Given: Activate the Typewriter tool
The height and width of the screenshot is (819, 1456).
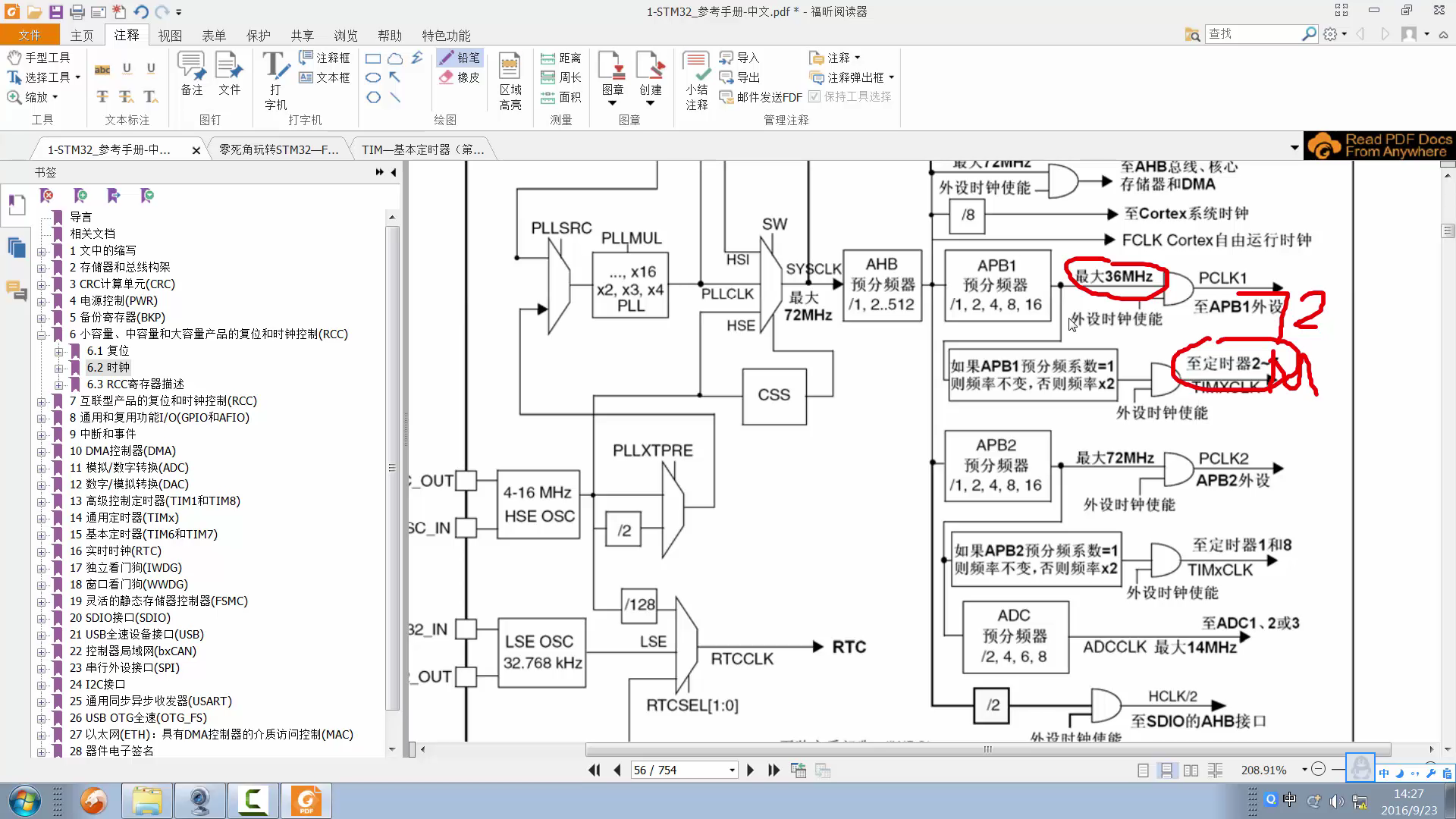Looking at the screenshot, I should 275,81.
